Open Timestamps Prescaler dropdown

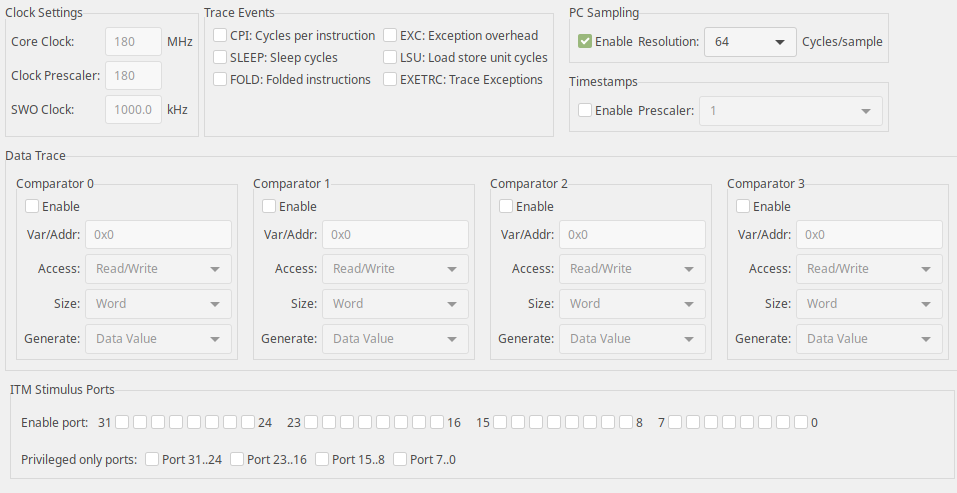pos(790,111)
